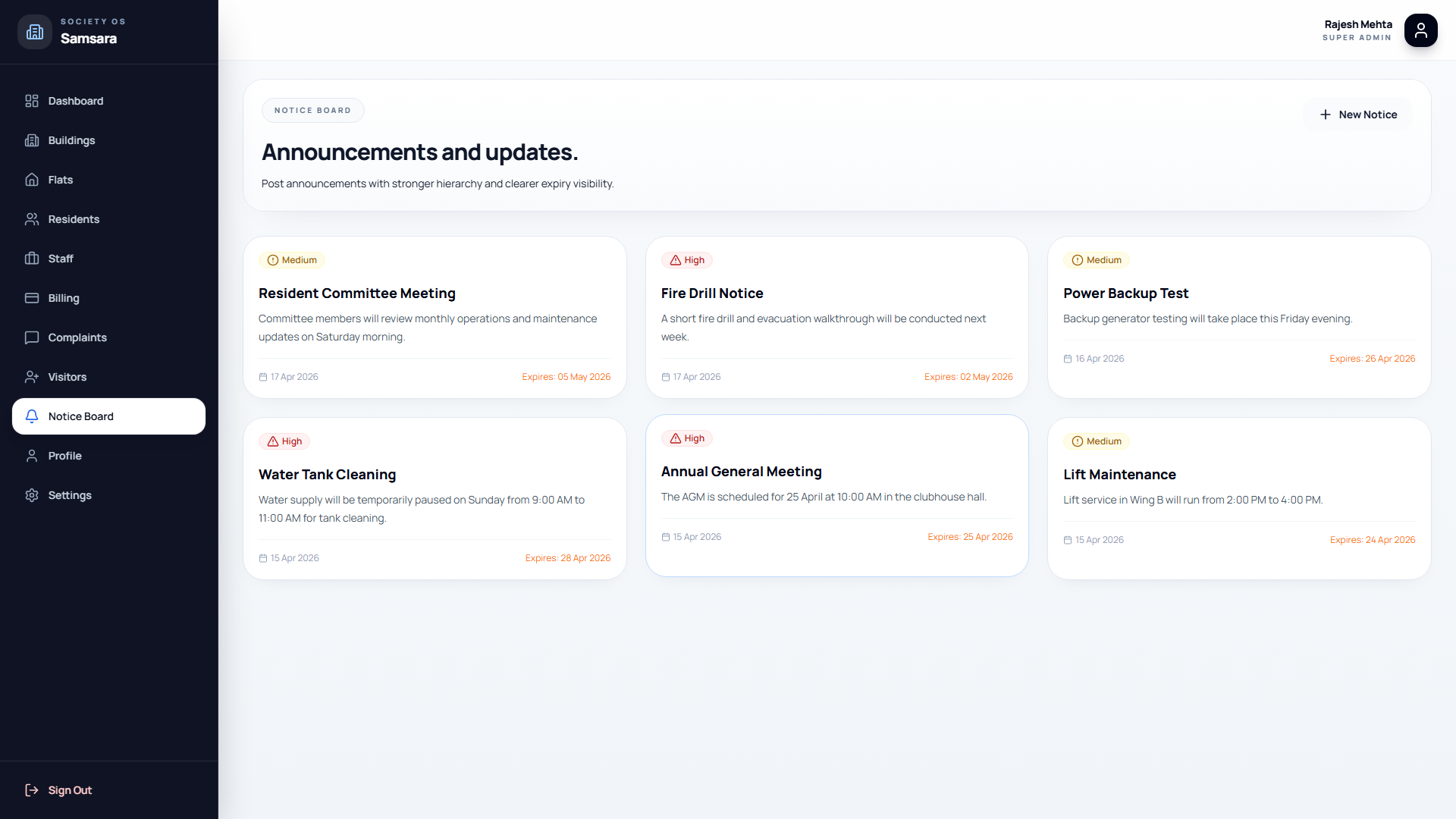Screen dimensions: 1456x819
Task: Click the Samsara building logo icon
Action: (x=35, y=31)
